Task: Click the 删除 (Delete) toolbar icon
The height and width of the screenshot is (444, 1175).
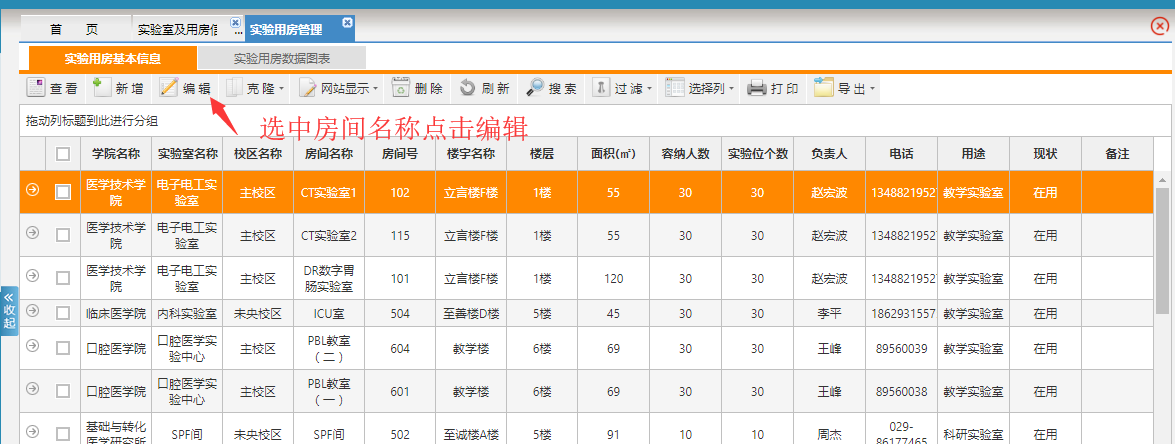Action: (401, 88)
